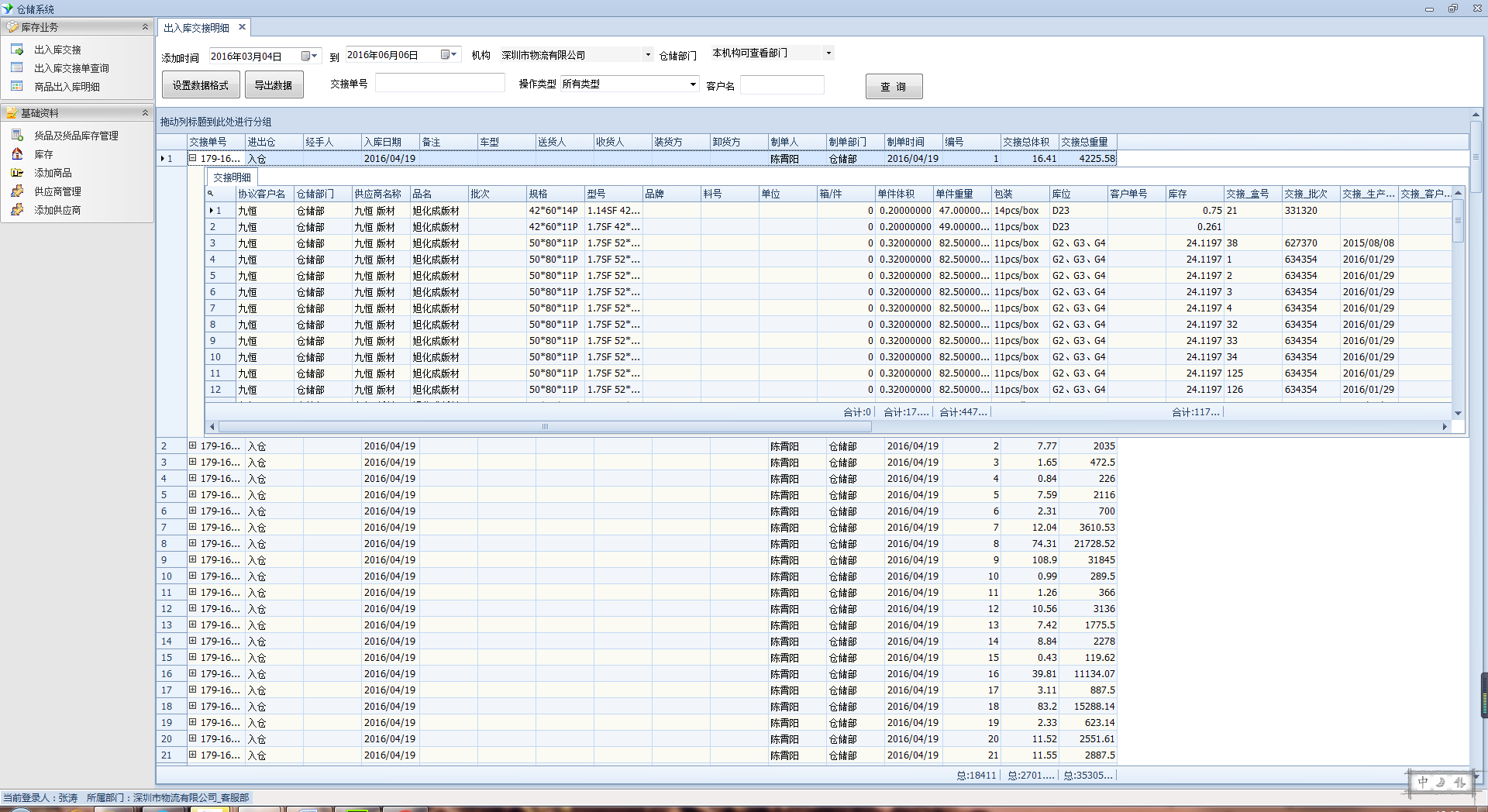The height and width of the screenshot is (812, 1488).
Task: Click the 商品出入库明细 sidebar icon
Action: [x=17, y=87]
